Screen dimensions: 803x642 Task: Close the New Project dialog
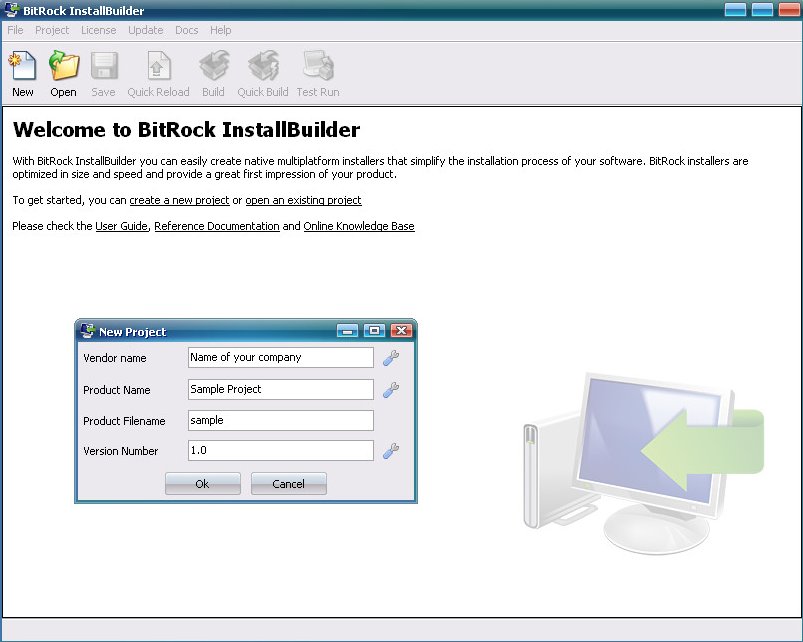[x=402, y=331]
